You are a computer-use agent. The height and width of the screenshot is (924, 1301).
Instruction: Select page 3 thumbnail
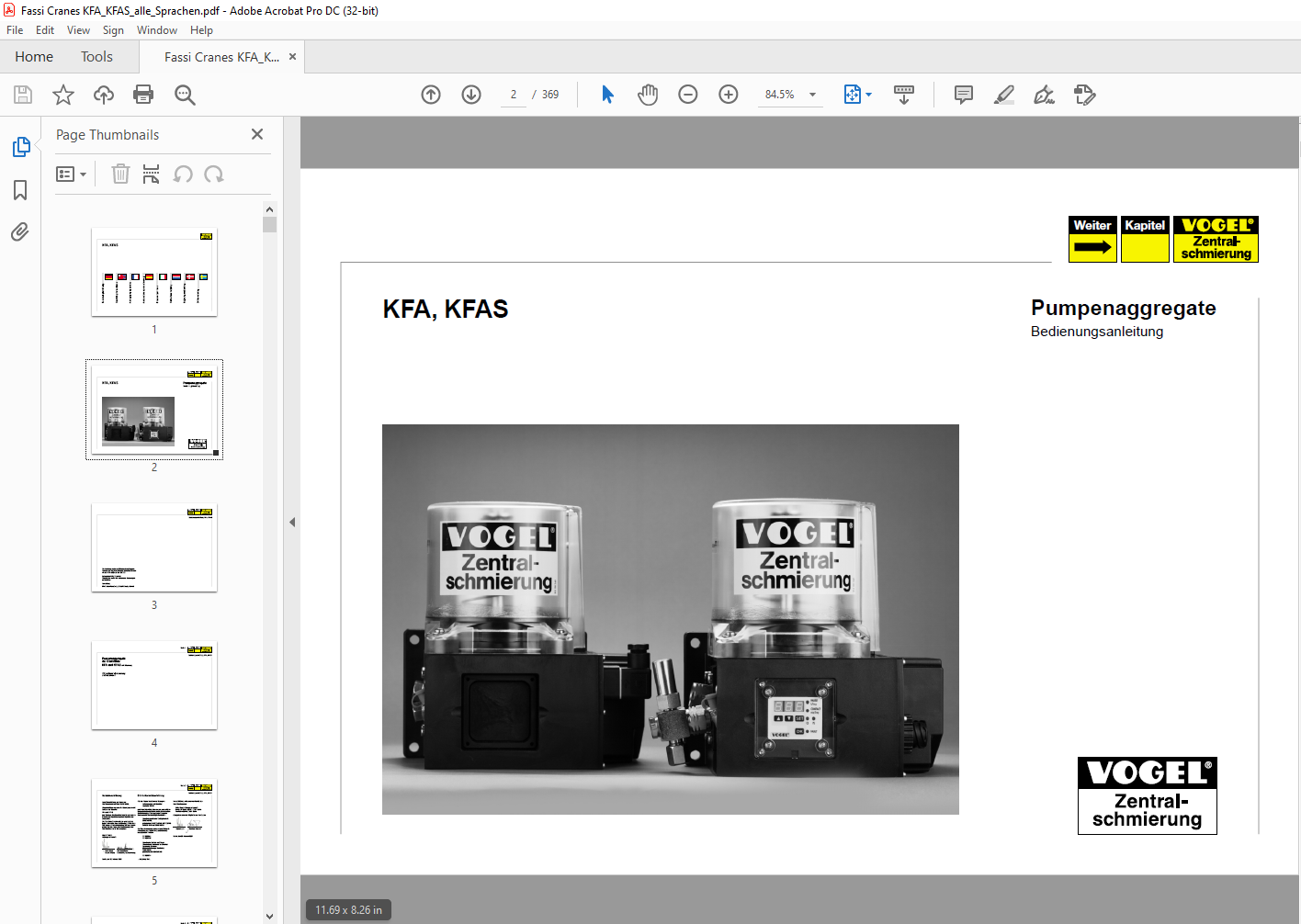click(154, 547)
